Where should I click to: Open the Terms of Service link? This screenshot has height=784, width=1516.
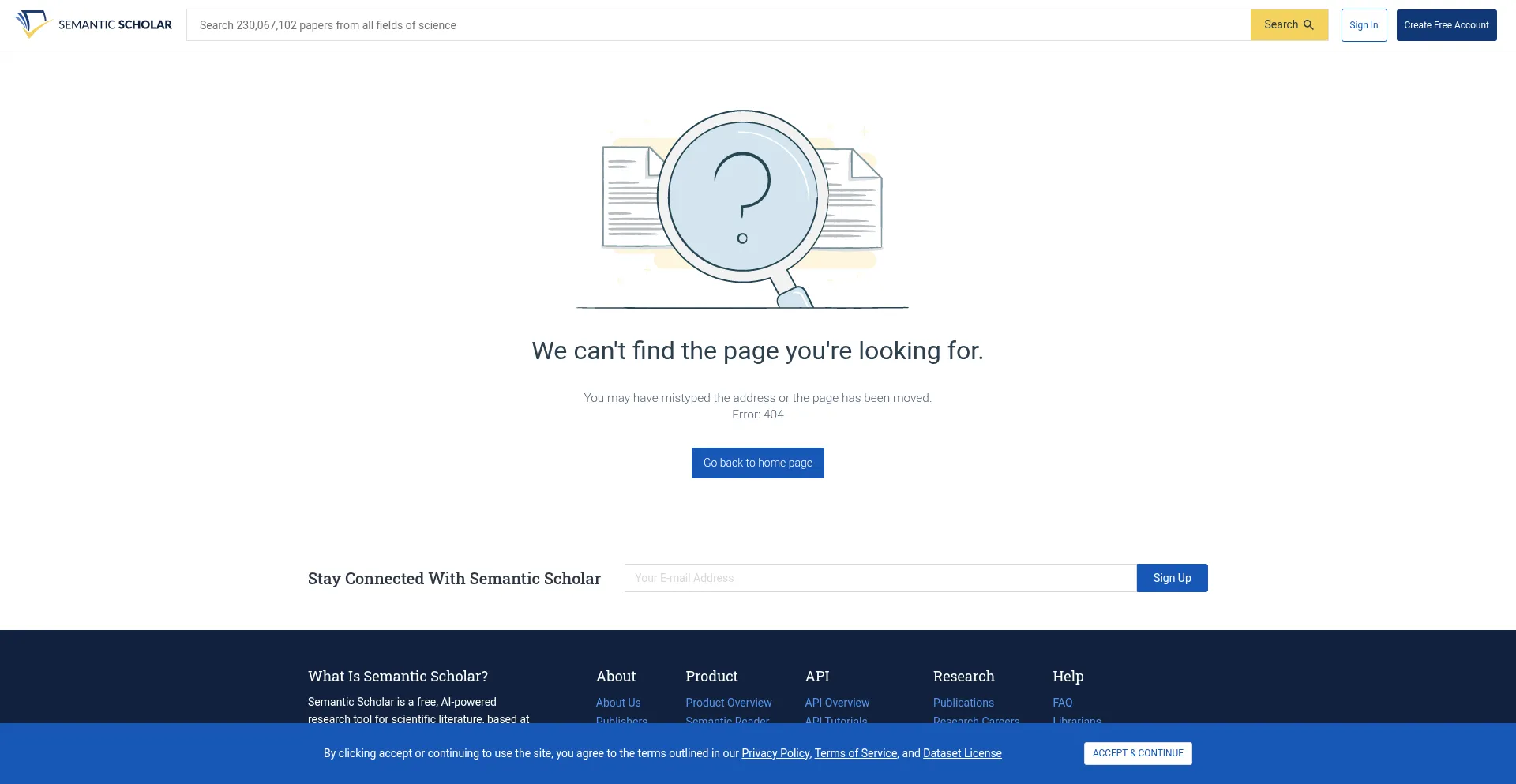pyautogui.click(x=856, y=753)
